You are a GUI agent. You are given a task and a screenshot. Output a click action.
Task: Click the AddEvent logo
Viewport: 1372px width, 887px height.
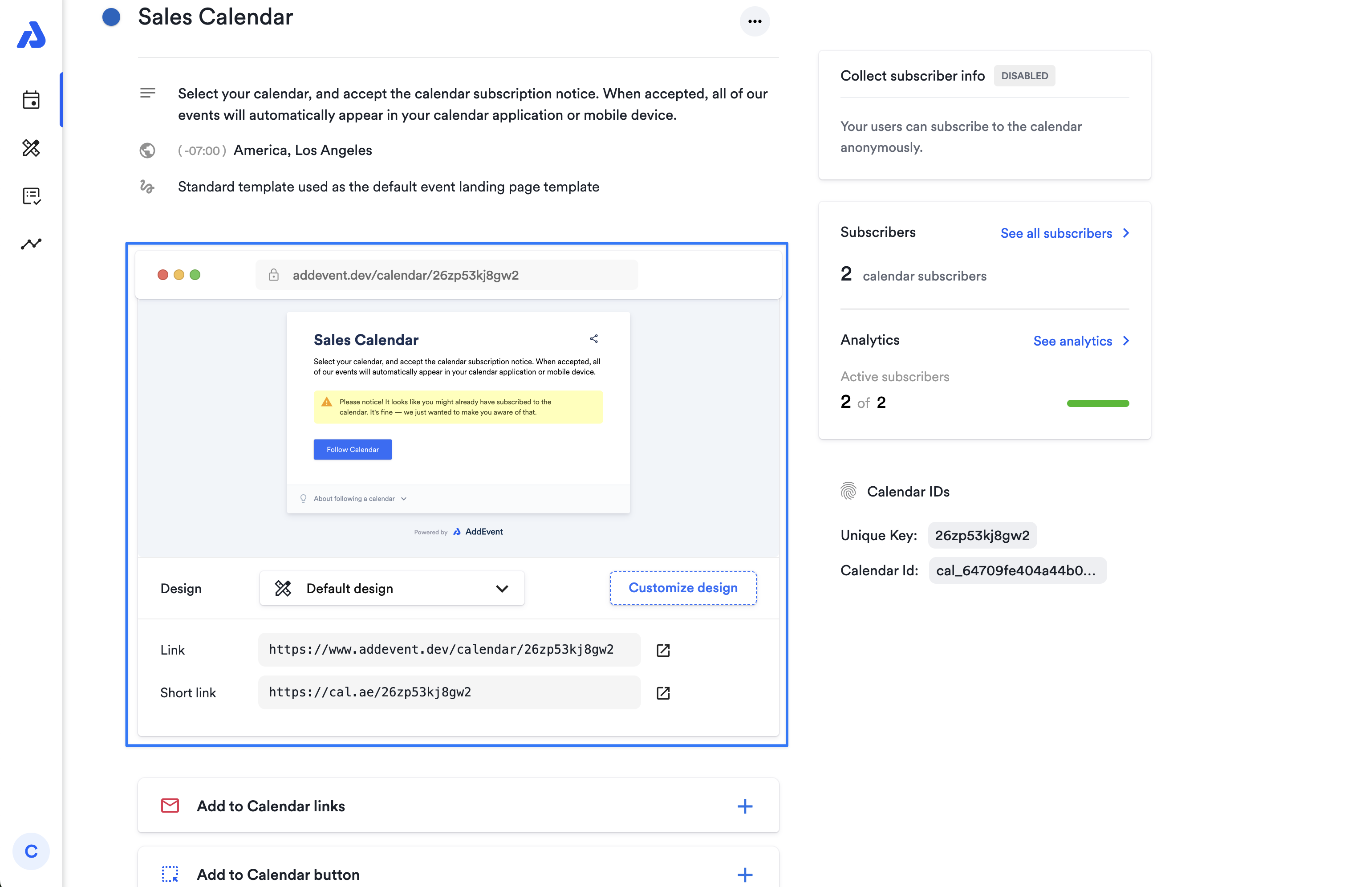31,35
